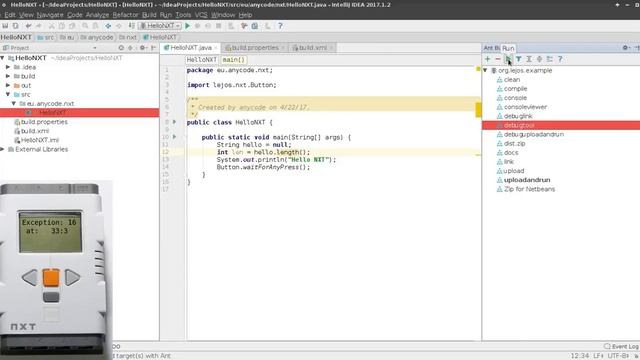Click main() in the editor breadcrumb
This screenshot has width=640, height=360.
[233, 60]
